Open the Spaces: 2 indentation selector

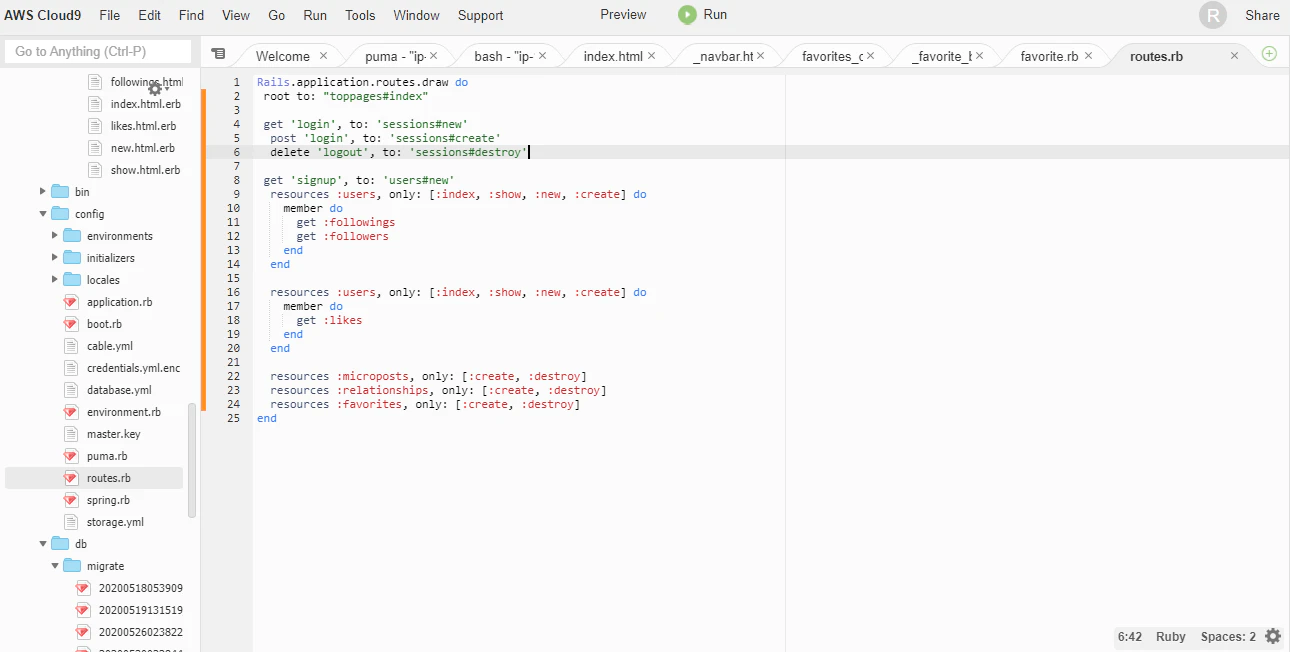click(1228, 636)
